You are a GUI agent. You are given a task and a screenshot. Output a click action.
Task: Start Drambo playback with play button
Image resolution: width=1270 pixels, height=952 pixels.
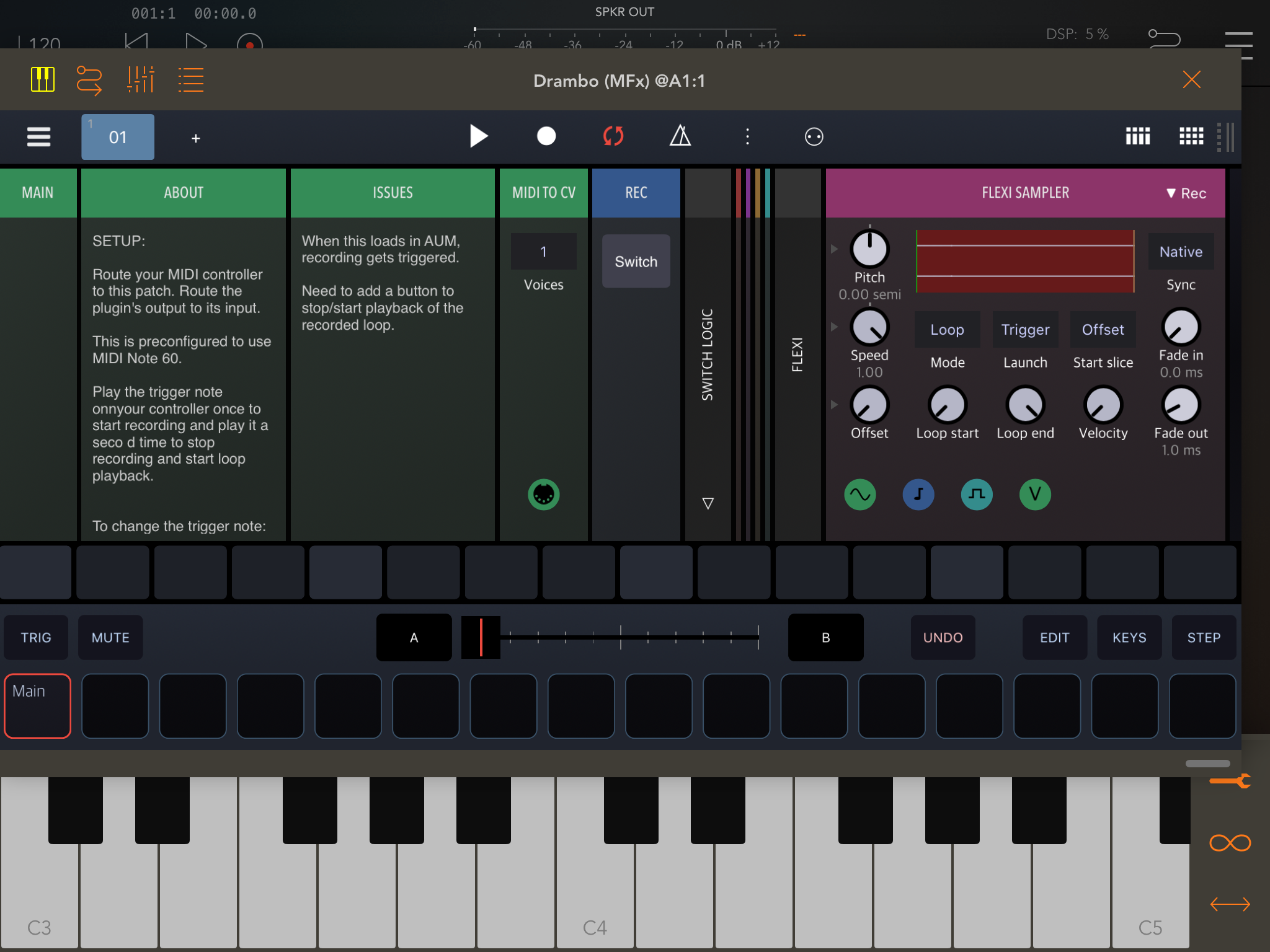point(478,136)
